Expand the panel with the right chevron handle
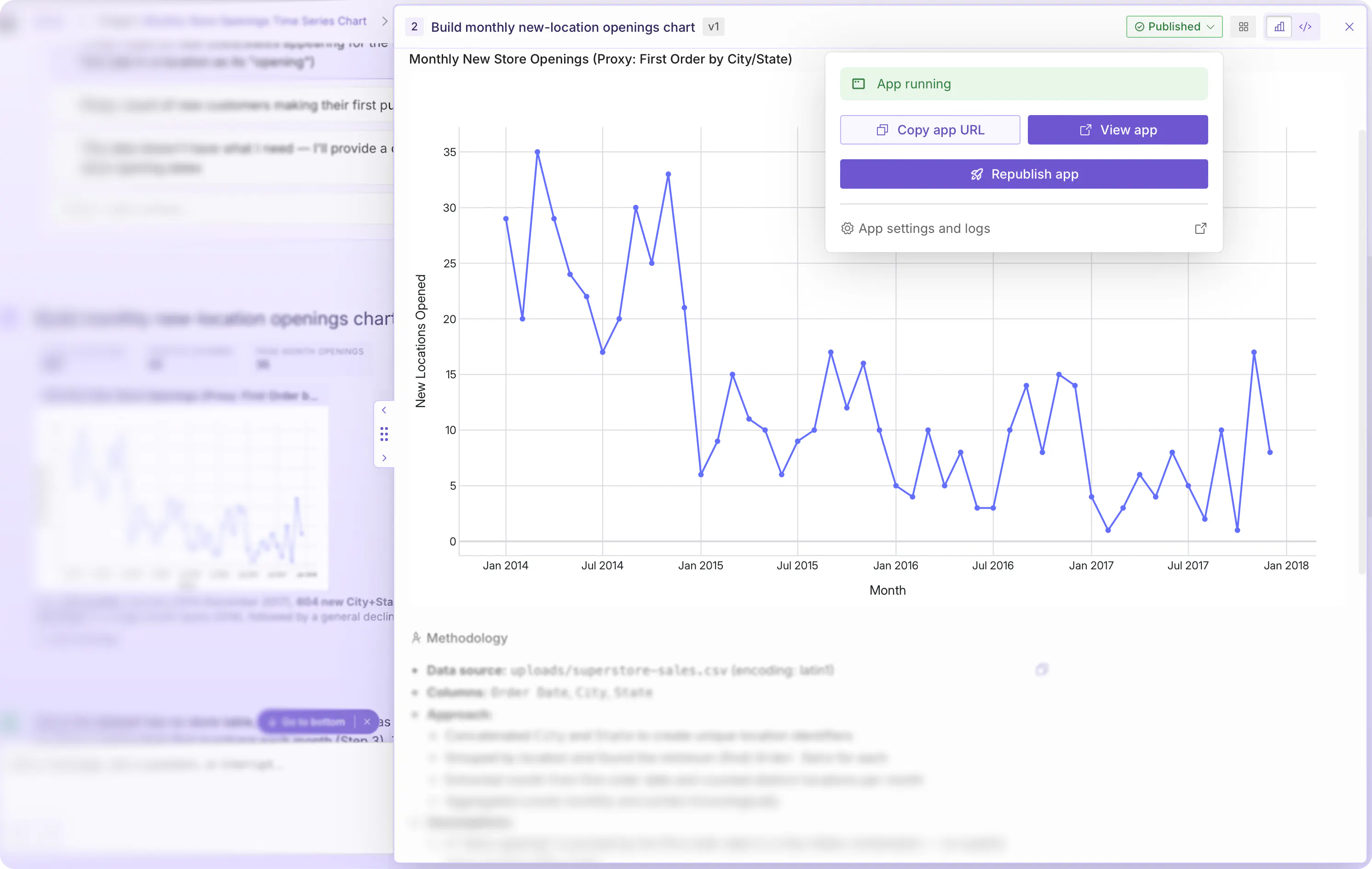 [384, 458]
